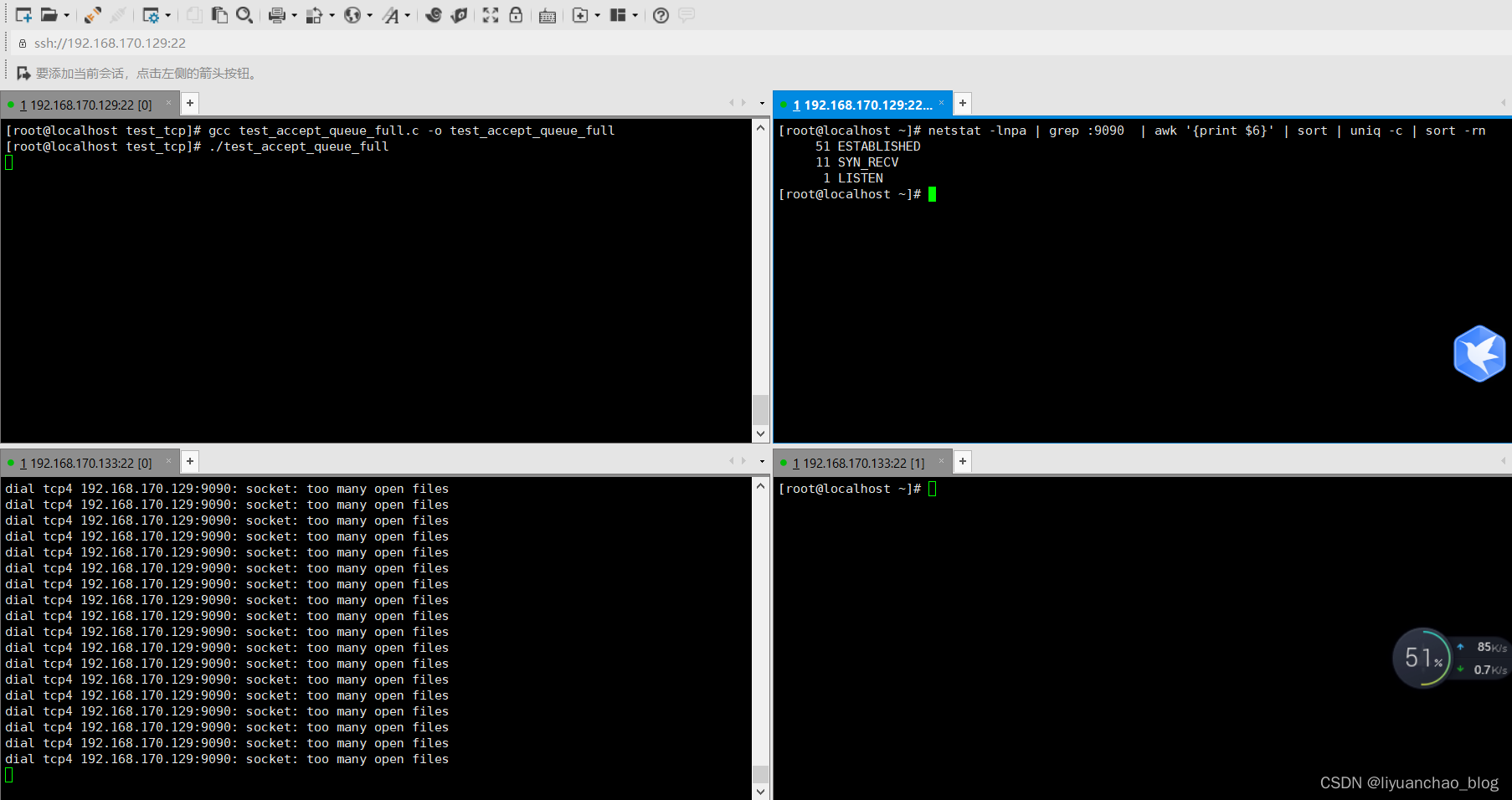Screen dimensions: 1512x800
Task: Click the 51% network speed widget
Action: tap(1450, 659)
